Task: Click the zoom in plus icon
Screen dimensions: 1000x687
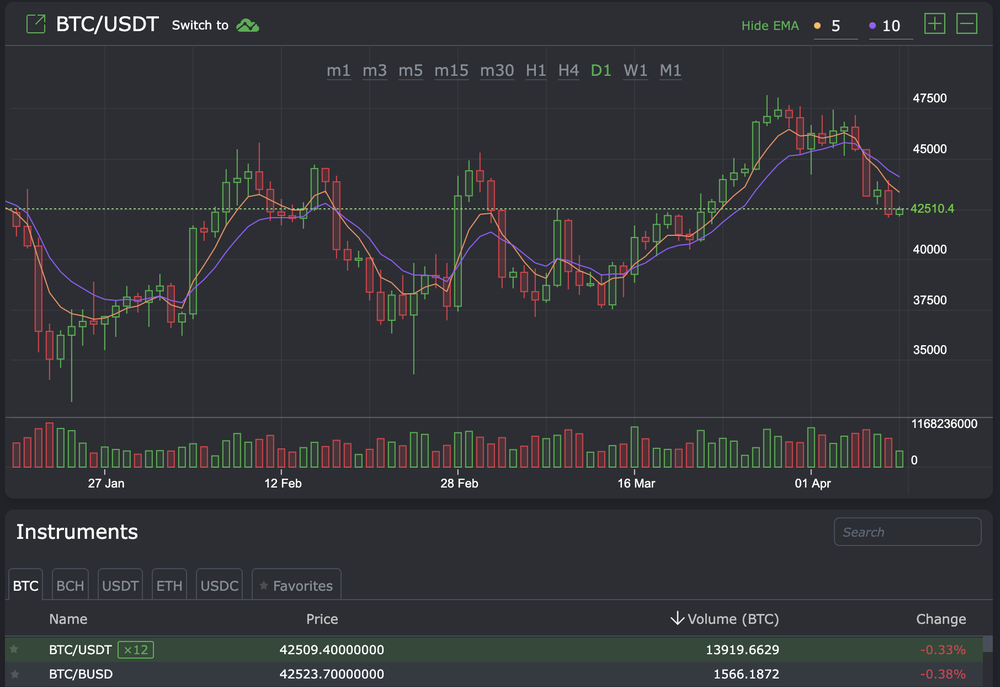Action: point(934,24)
